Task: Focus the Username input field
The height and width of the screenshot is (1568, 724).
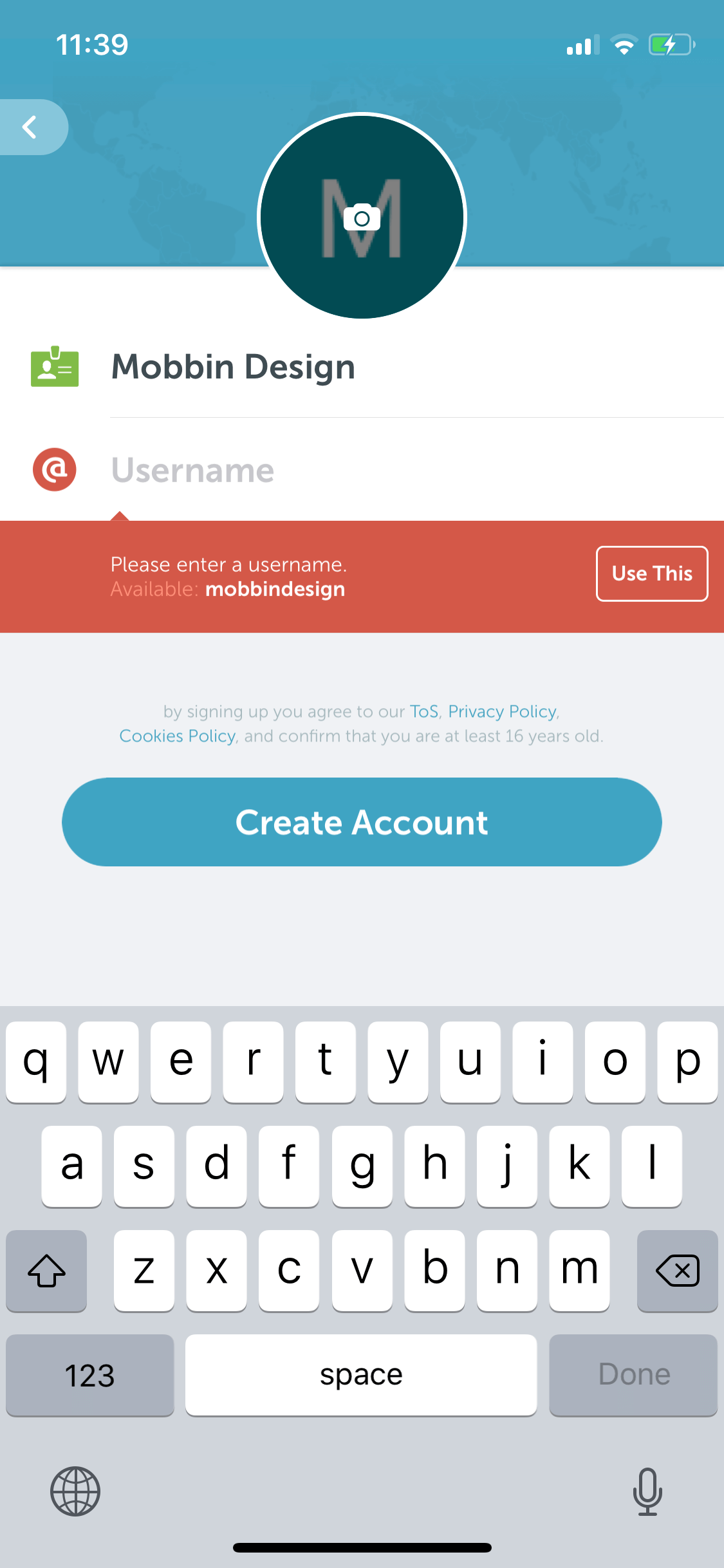Action: (x=417, y=470)
